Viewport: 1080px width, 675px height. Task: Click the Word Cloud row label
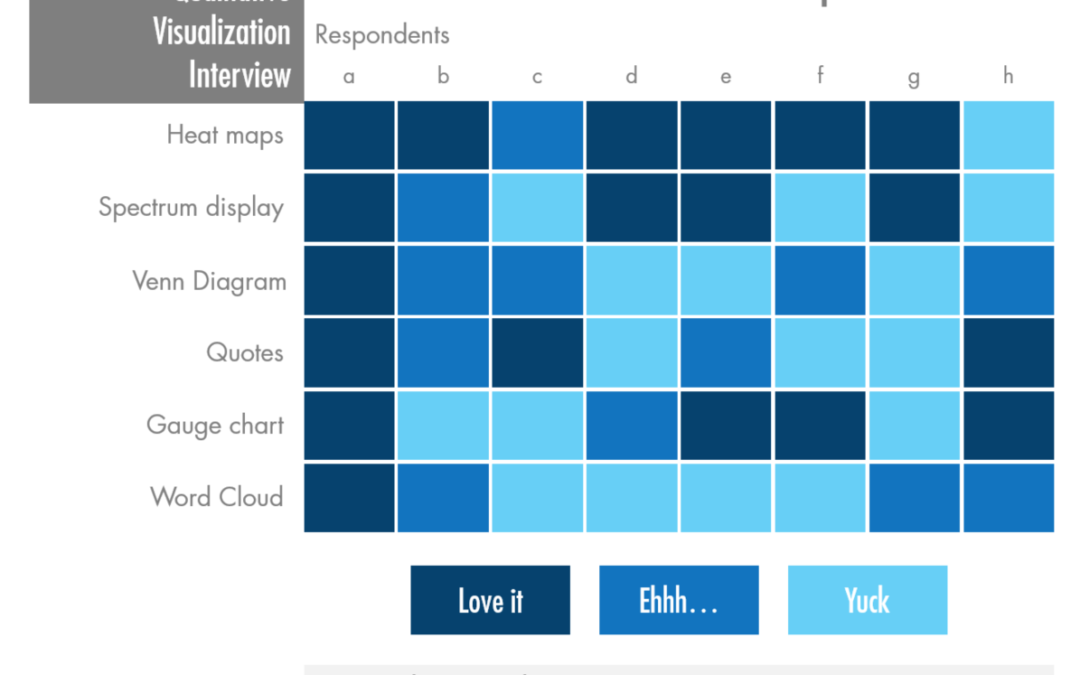coord(217,497)
